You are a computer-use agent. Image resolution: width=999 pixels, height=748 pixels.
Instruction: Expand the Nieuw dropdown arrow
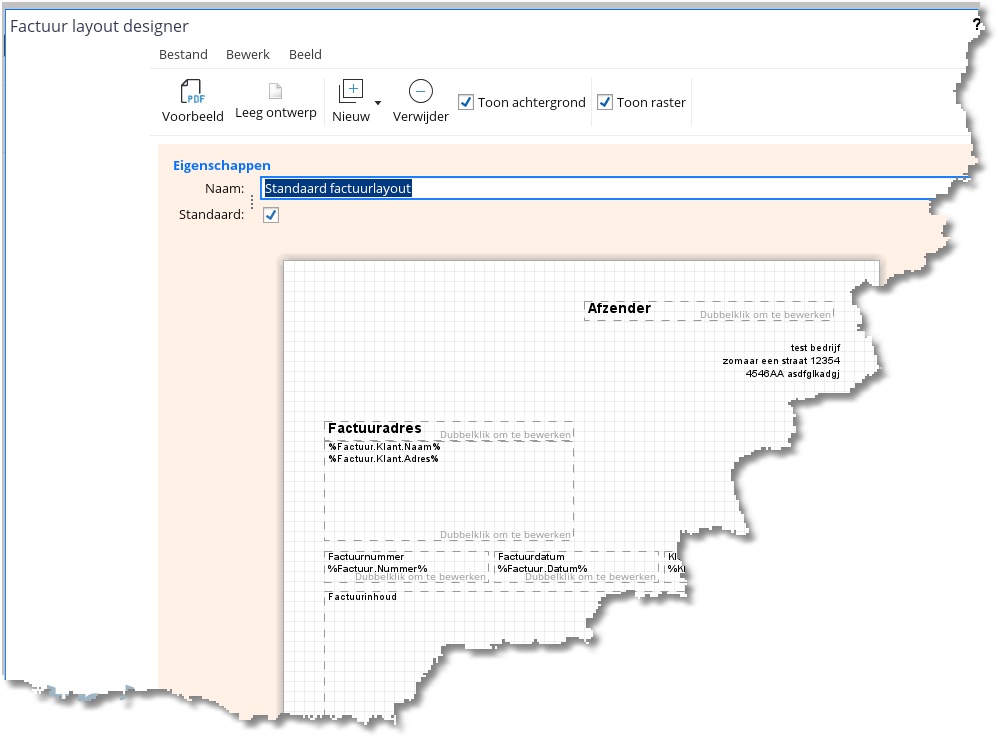(377, 103)
